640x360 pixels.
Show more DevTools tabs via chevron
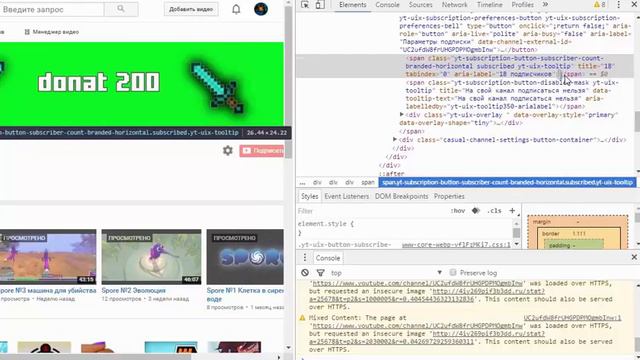(545, 4)
